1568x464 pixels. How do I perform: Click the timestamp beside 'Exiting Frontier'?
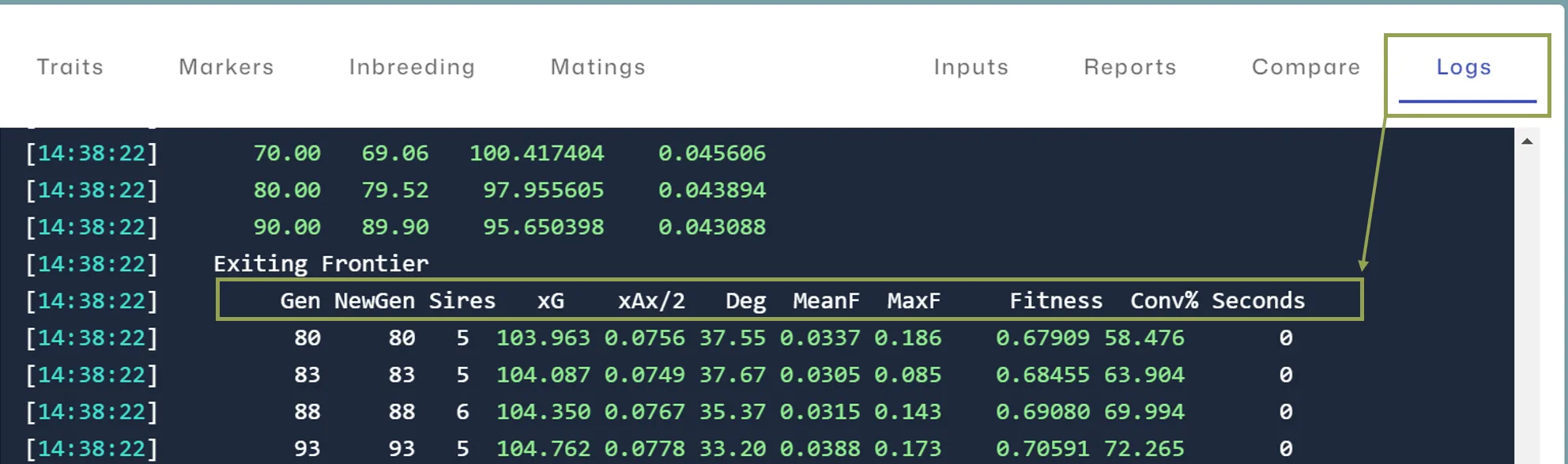point(92,263)
